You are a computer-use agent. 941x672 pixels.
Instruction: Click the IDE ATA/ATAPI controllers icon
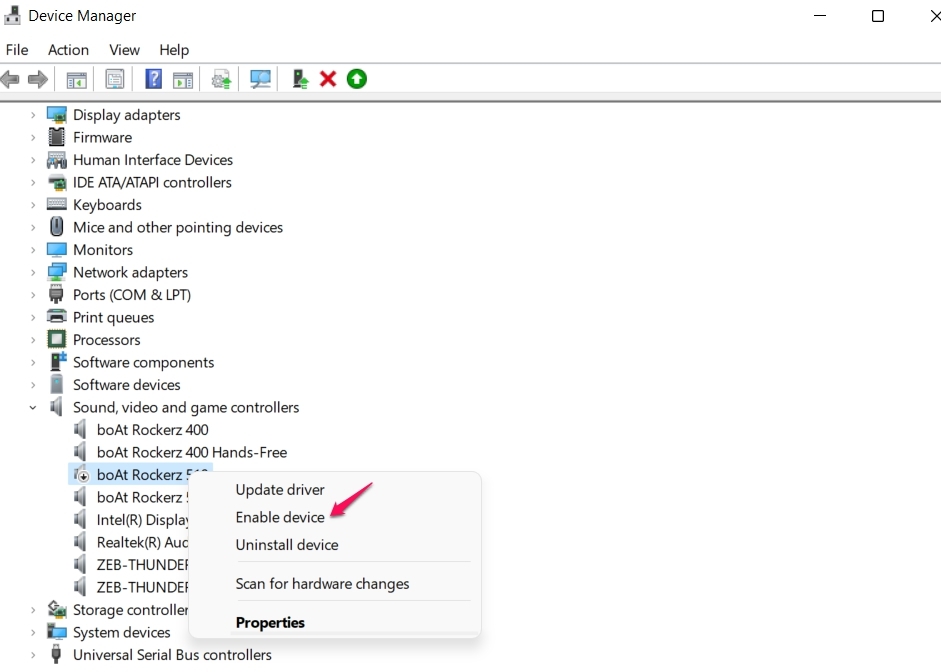56,182
